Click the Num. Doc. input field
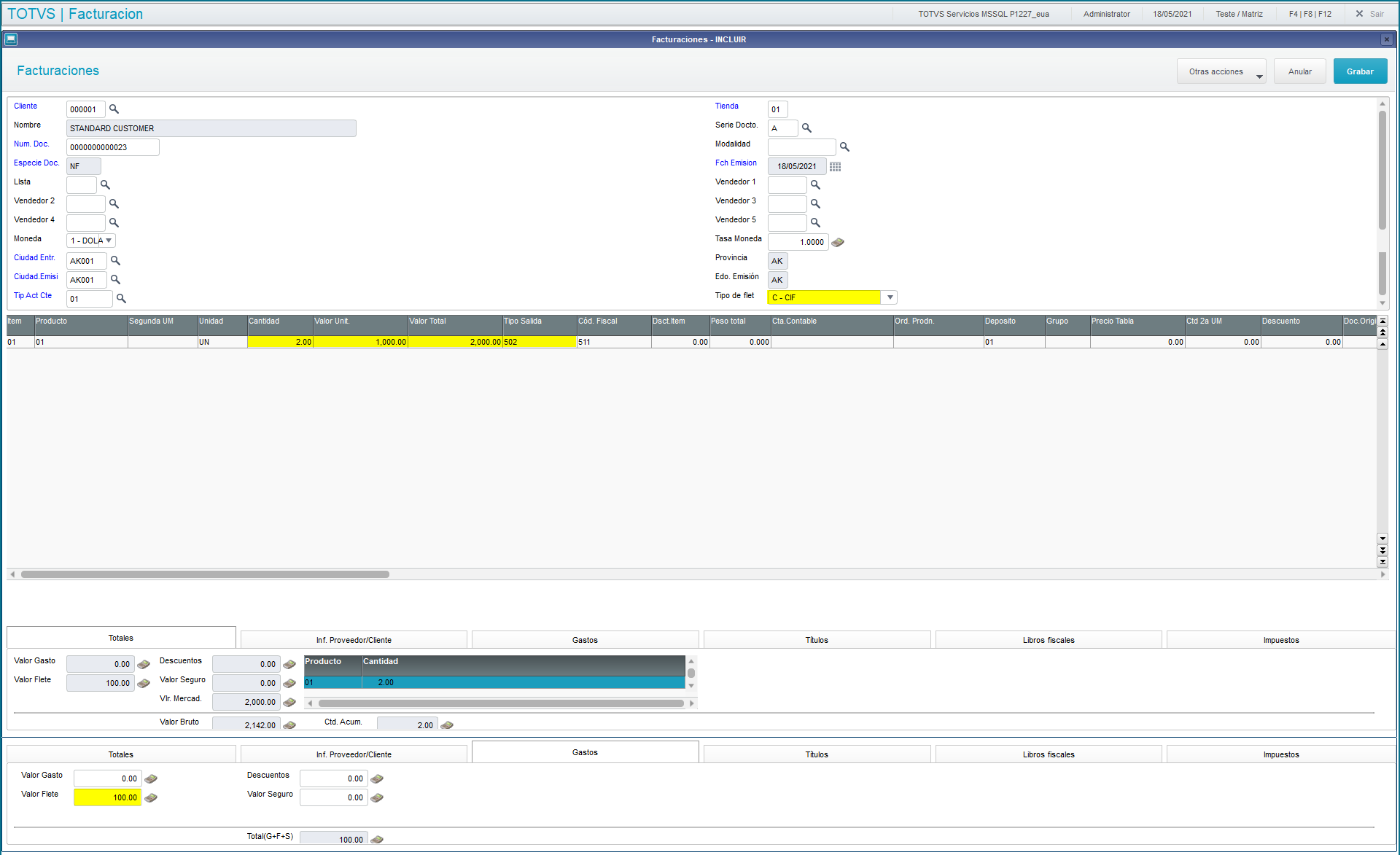The image size is (1400, 855). 112,147
